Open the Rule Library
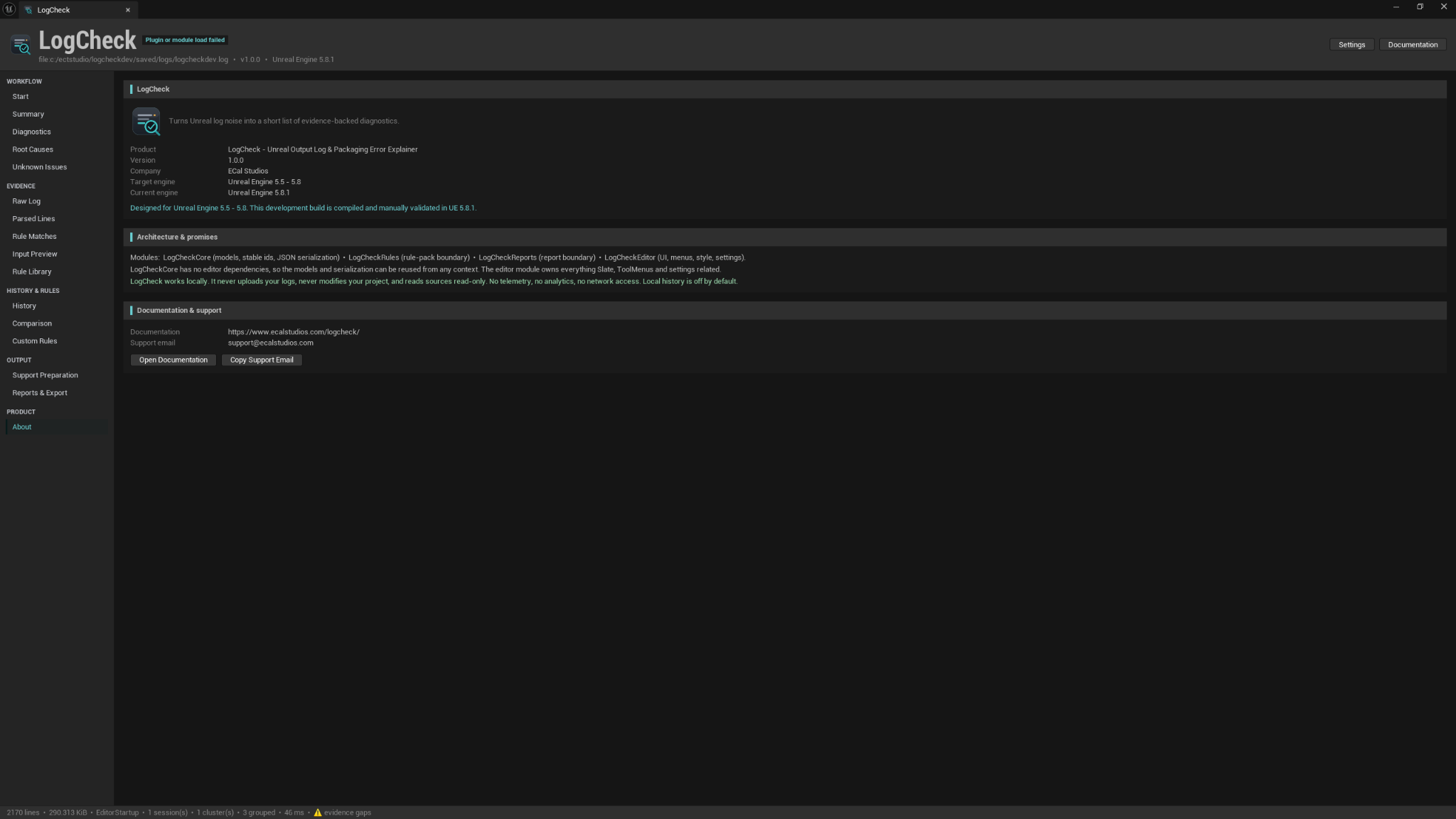 click(57, 272)
